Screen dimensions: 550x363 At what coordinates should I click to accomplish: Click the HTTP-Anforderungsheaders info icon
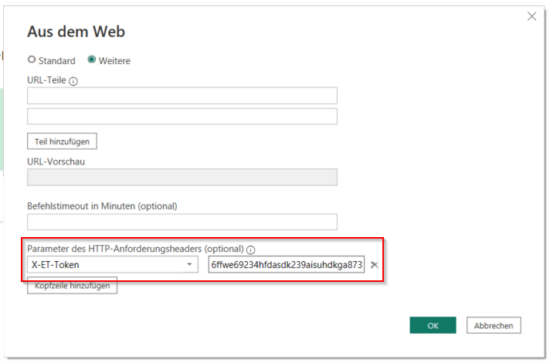250,250
